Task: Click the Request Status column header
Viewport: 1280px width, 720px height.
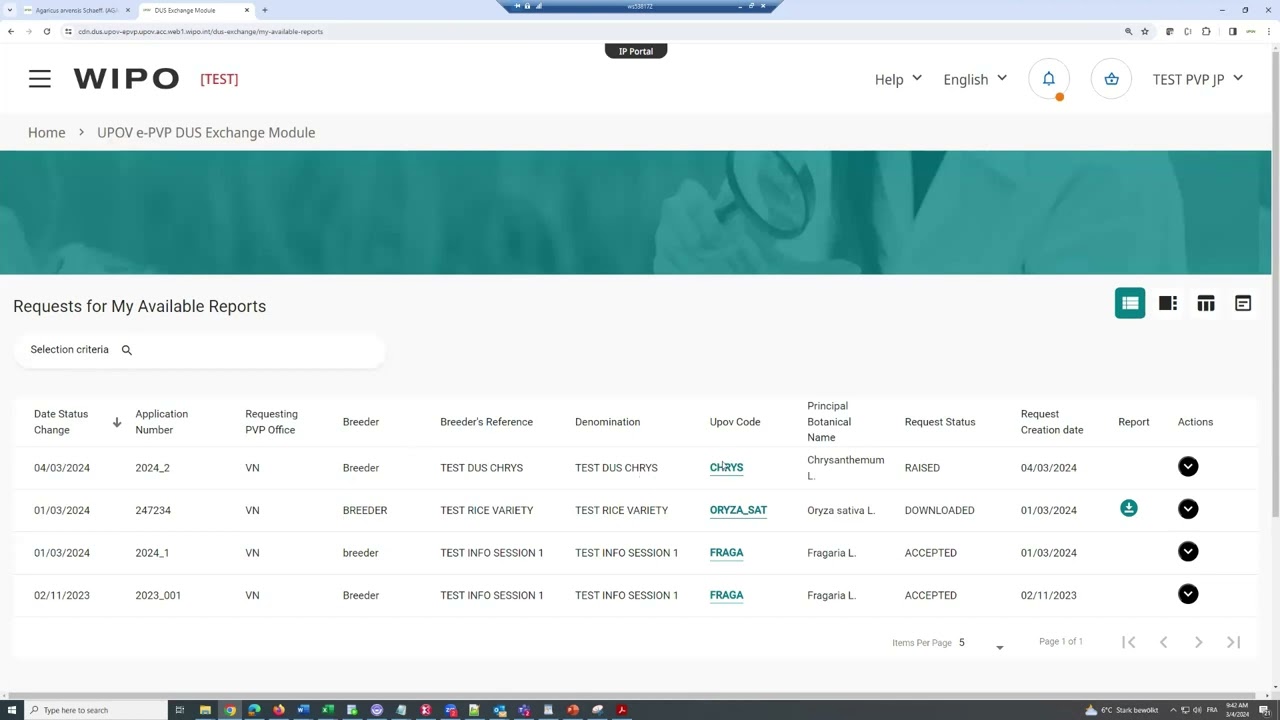Action: 940,422
